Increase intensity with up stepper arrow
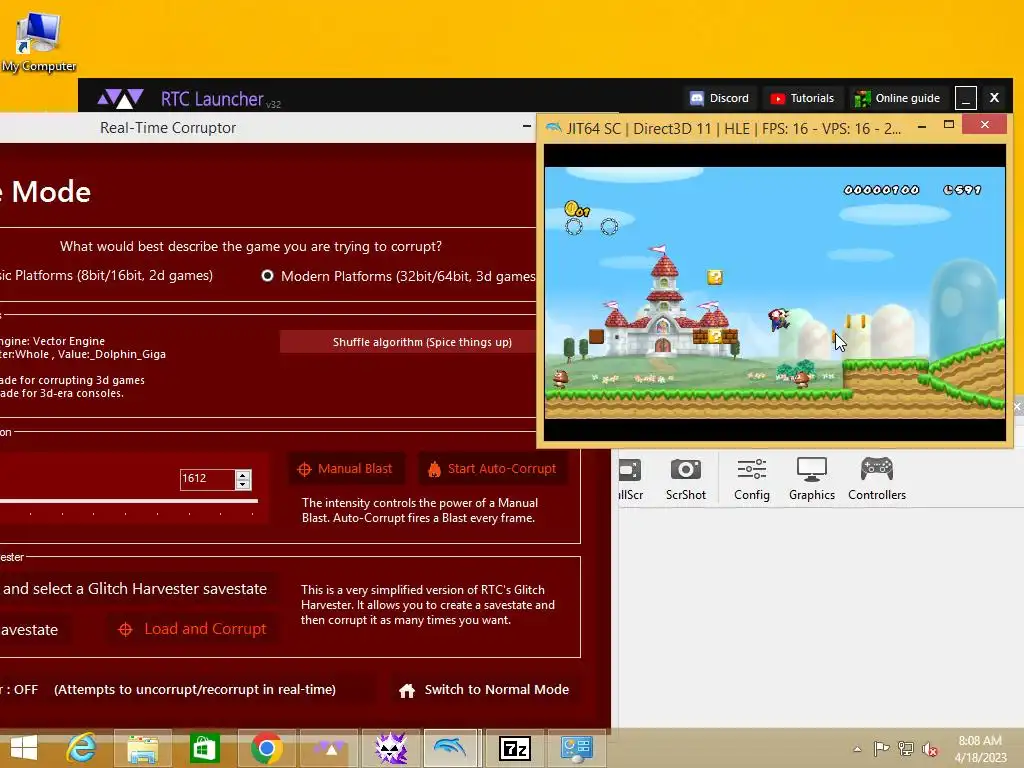 click(243, 475)
